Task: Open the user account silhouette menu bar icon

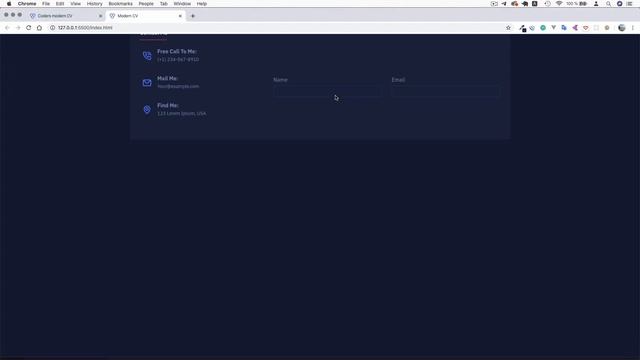Action: click(x=596, y=4)
